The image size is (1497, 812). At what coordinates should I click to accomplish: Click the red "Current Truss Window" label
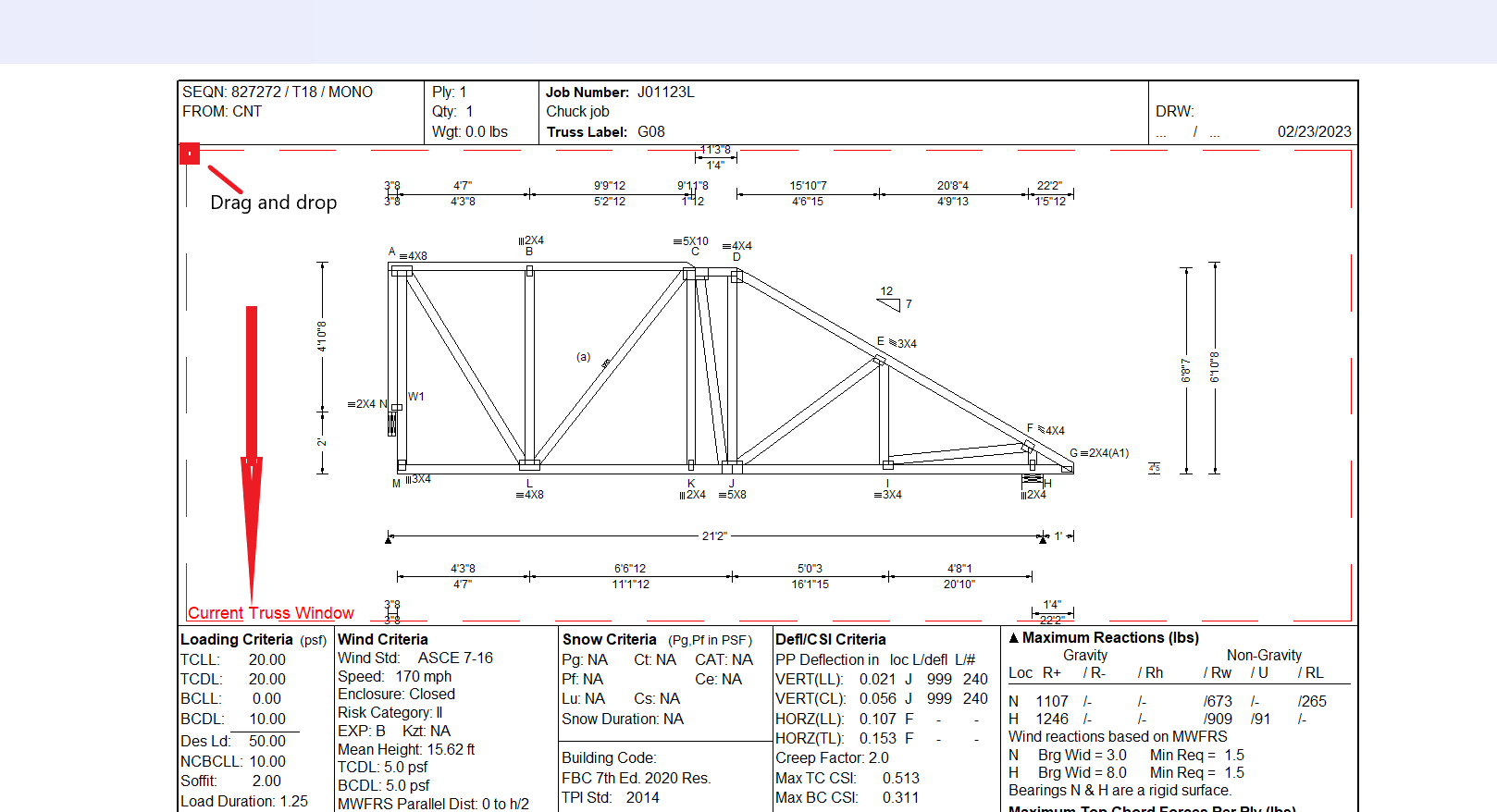coord(271,613)
